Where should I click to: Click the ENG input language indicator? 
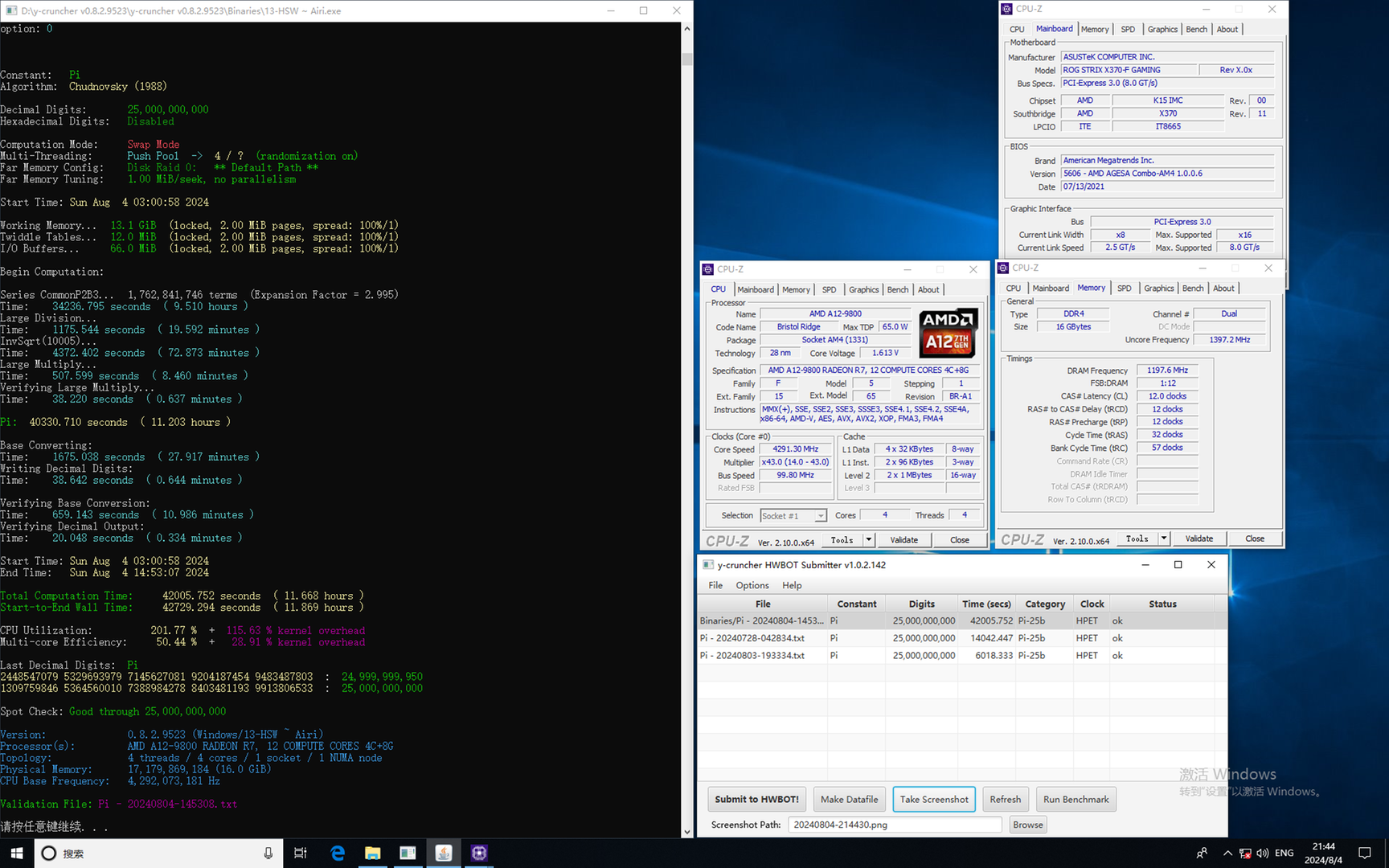[x=1285, y=853]
